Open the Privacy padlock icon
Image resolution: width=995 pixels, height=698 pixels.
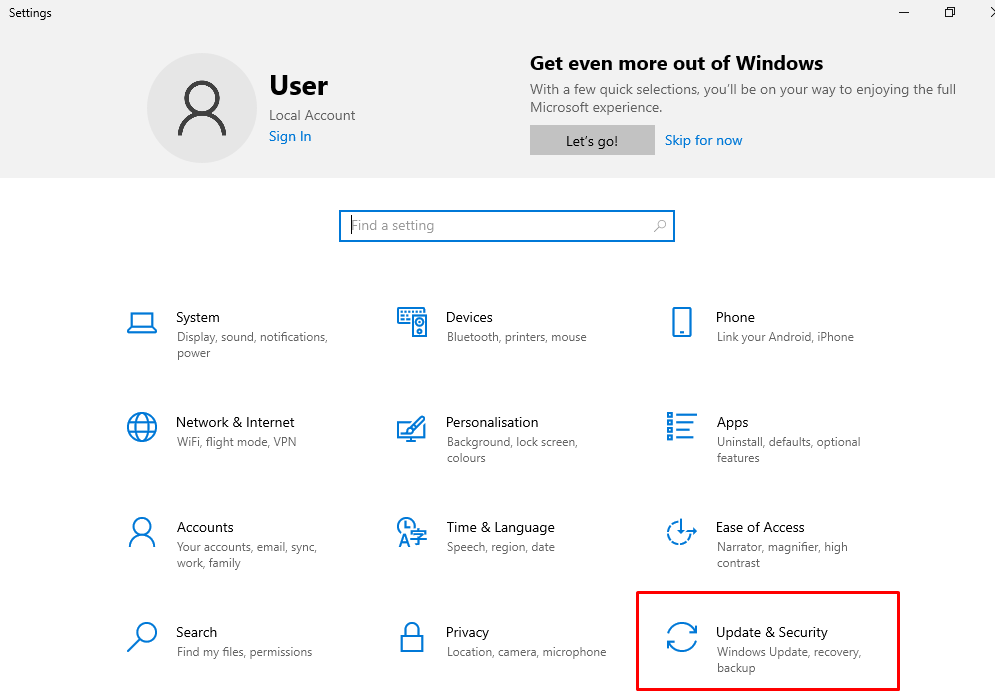pos(412,637)
